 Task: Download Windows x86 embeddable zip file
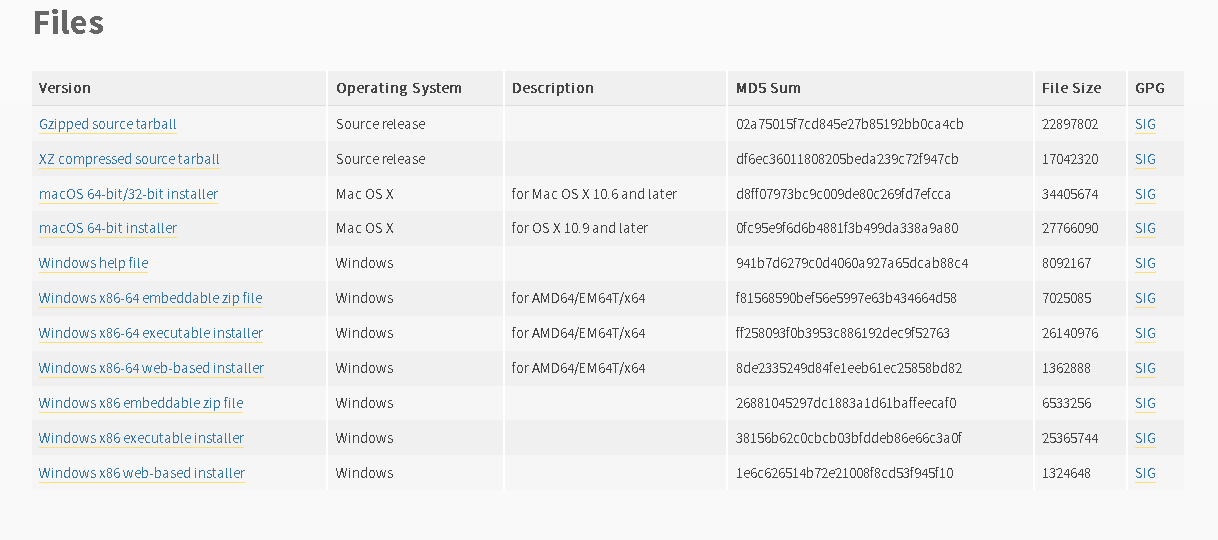coord(141,403)
